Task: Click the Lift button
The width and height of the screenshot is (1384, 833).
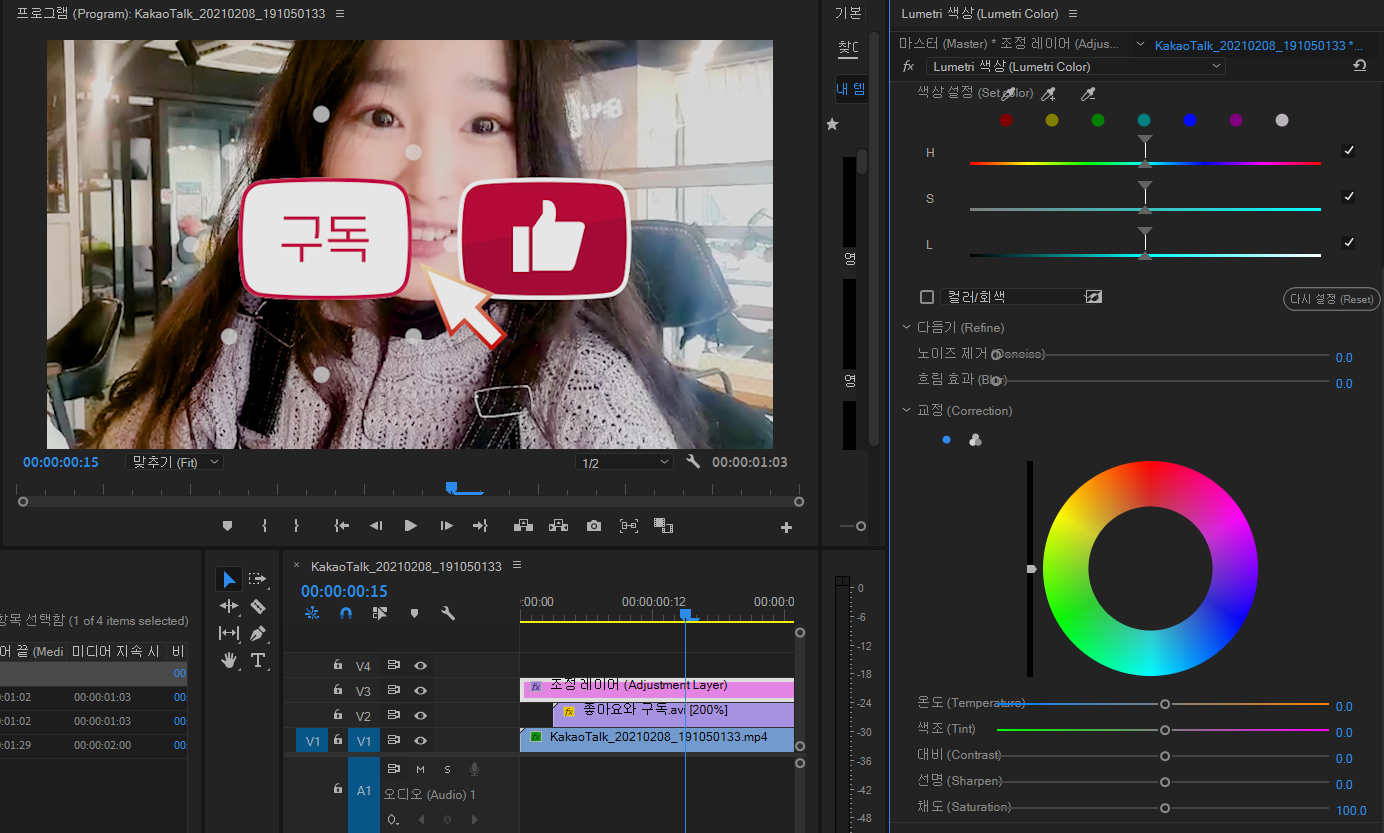Action: [522, 526]
